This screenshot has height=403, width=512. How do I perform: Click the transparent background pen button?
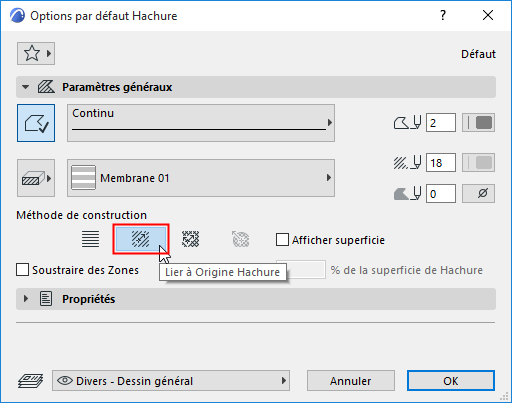478,193
